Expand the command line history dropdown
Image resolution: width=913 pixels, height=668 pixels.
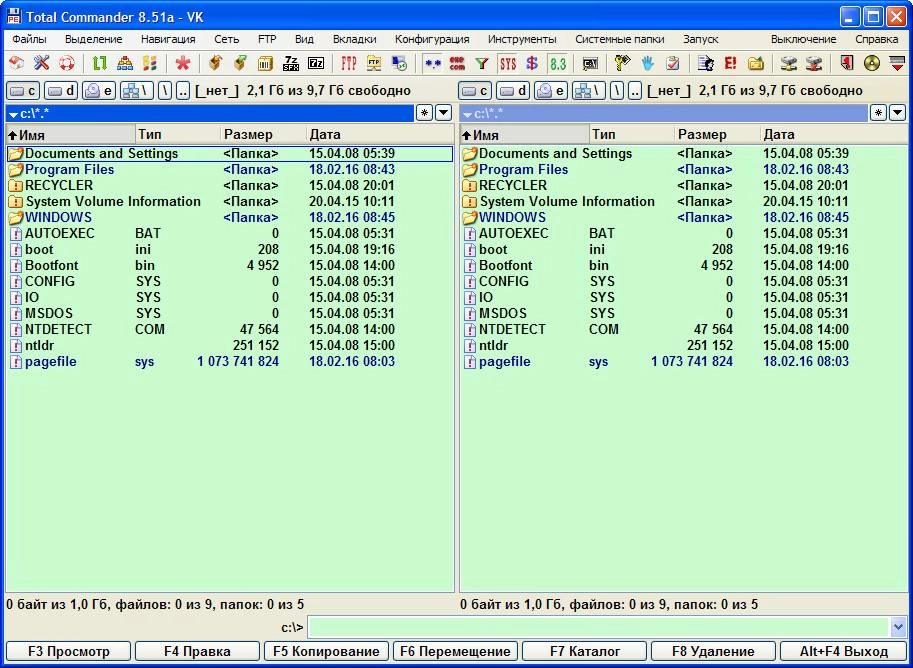(898, 627)
